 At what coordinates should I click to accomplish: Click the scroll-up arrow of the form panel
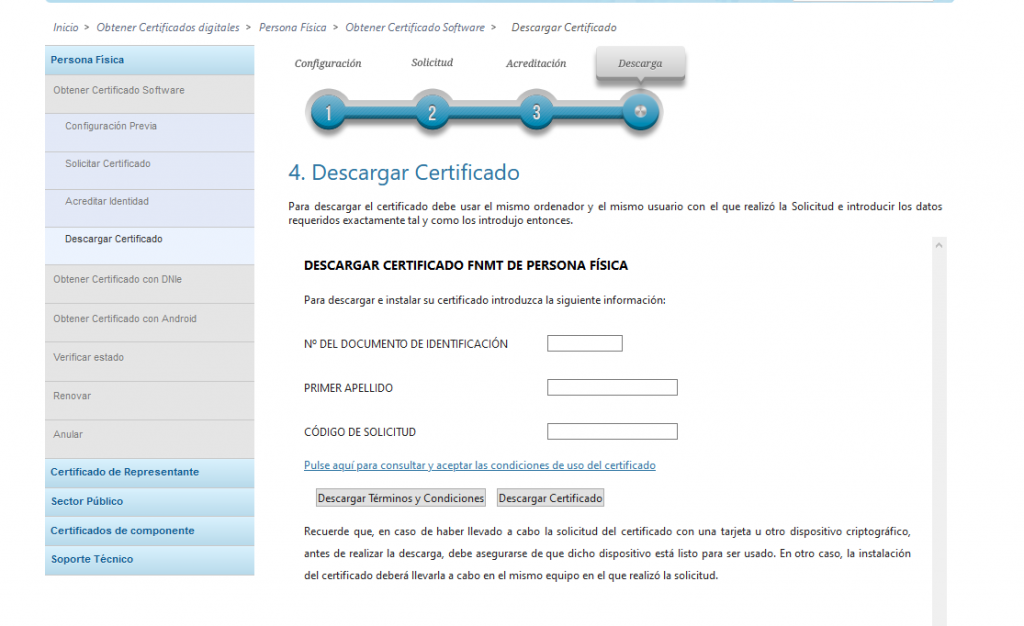[938, 245]
